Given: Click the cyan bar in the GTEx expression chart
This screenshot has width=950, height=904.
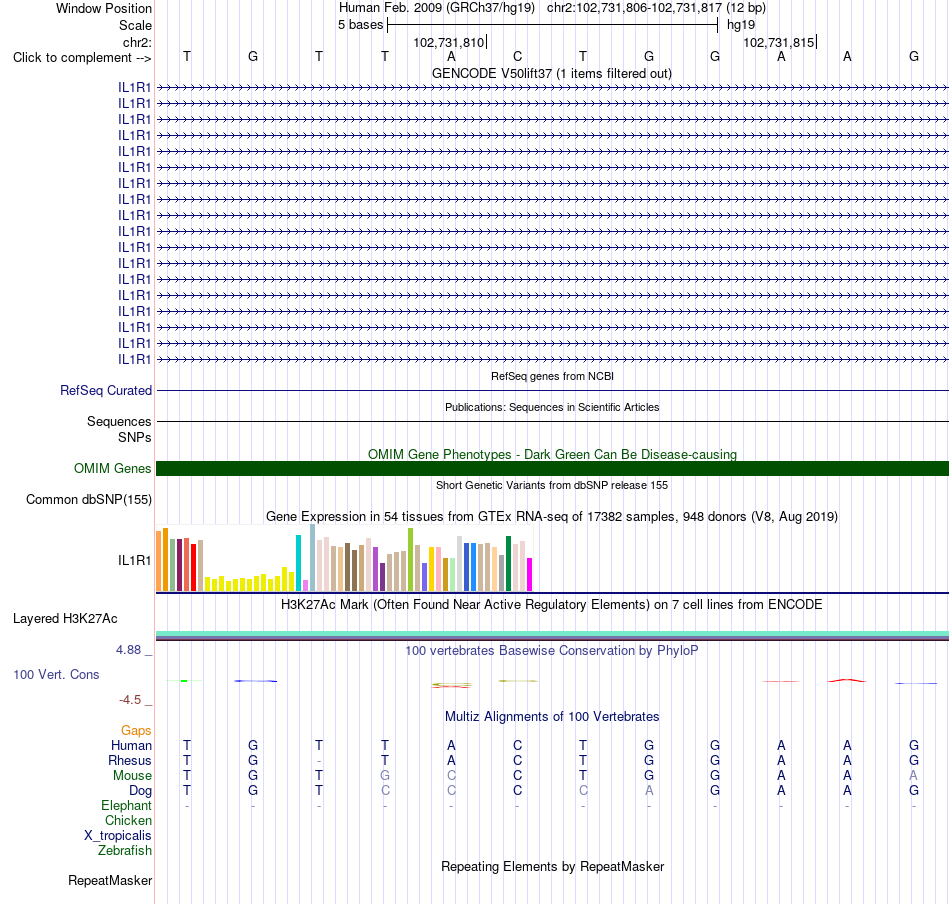Looking at the screenshot, I should click(x=298, y=563).
